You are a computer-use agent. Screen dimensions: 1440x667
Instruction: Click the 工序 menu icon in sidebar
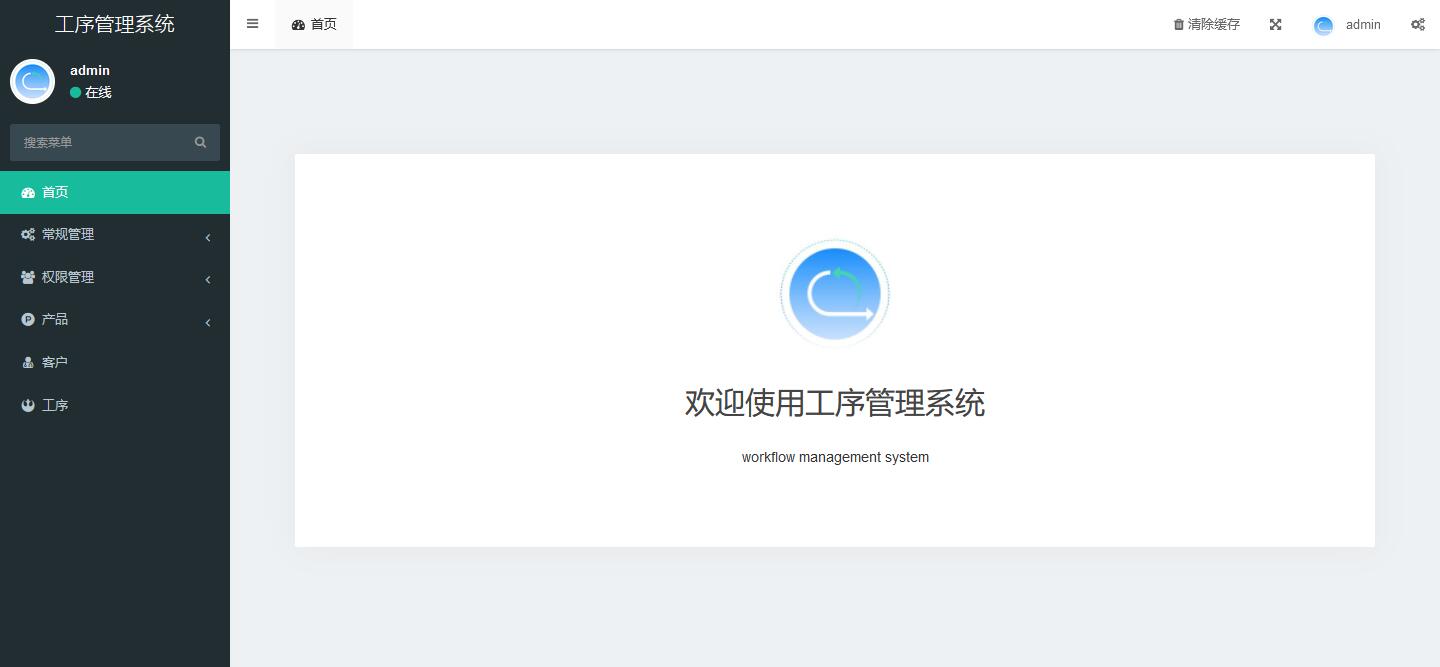[28, 405]
